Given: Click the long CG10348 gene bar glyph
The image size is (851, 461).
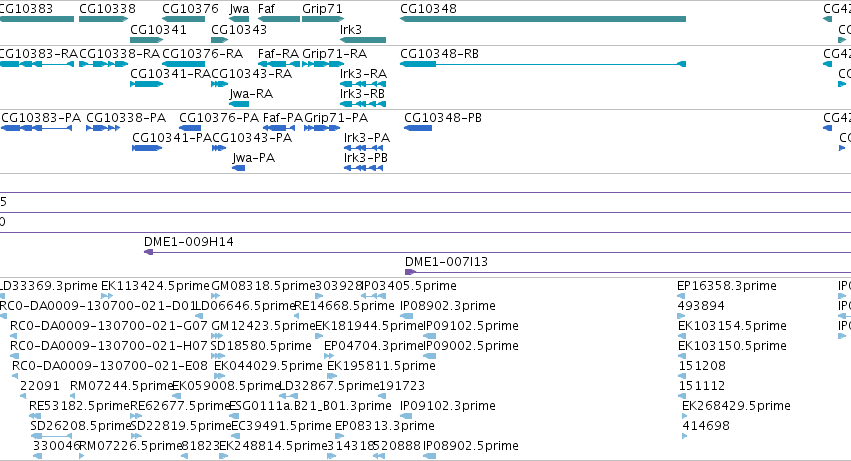Looking at the screenshot, I should pos(543,19).
